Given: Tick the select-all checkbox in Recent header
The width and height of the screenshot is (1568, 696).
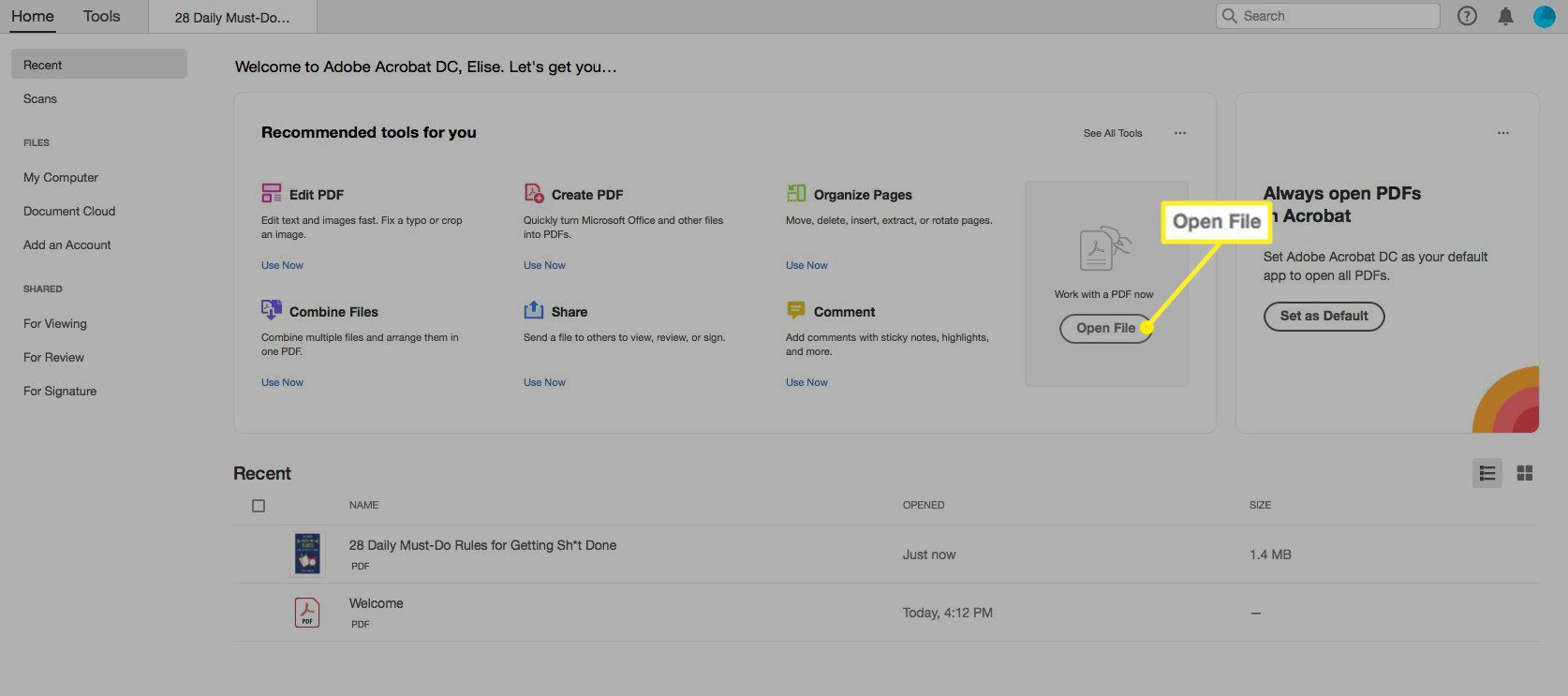Looking at the screenshot, I should [259, 506].
